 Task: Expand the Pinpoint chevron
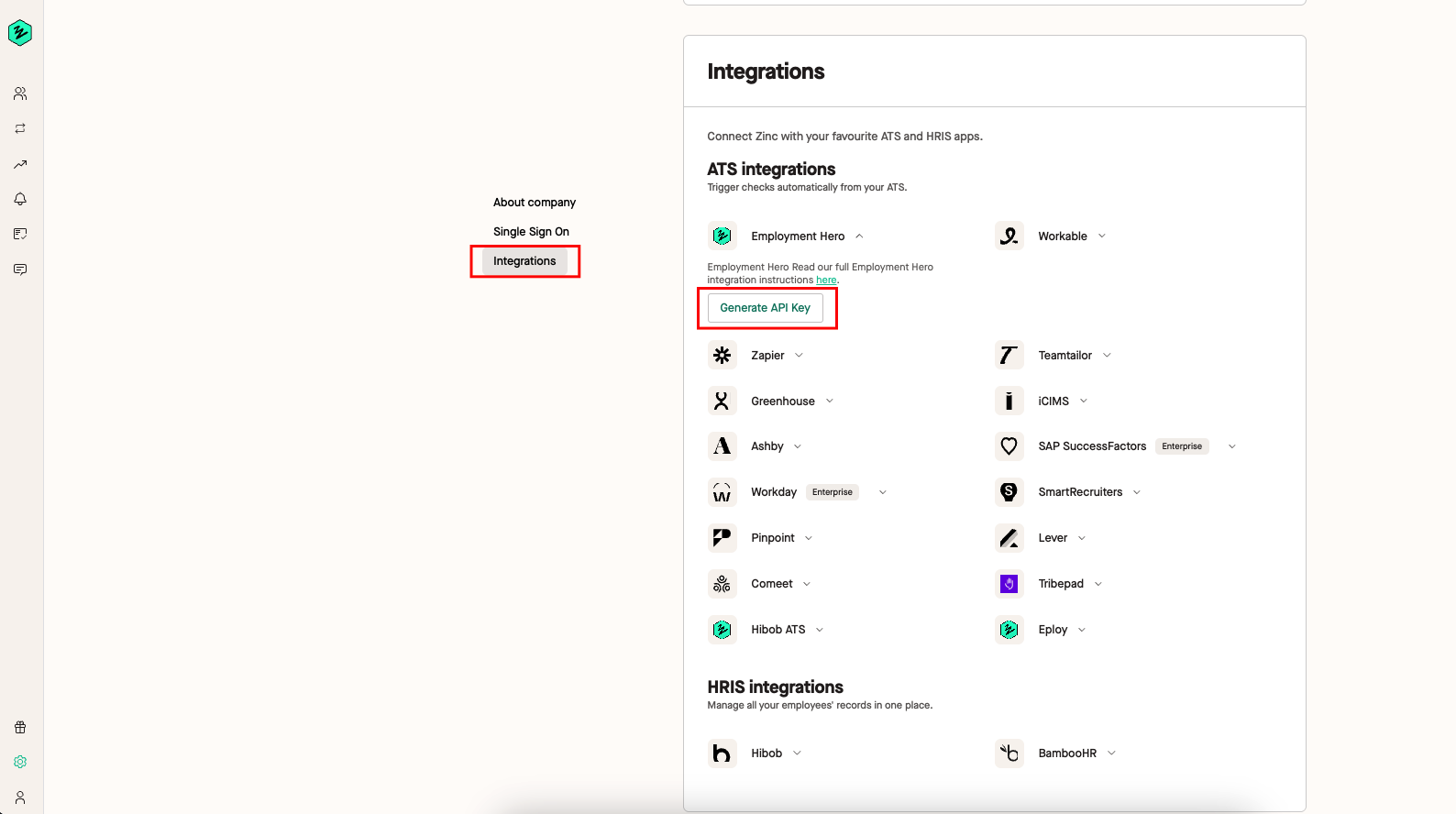[x=809, y=539]
